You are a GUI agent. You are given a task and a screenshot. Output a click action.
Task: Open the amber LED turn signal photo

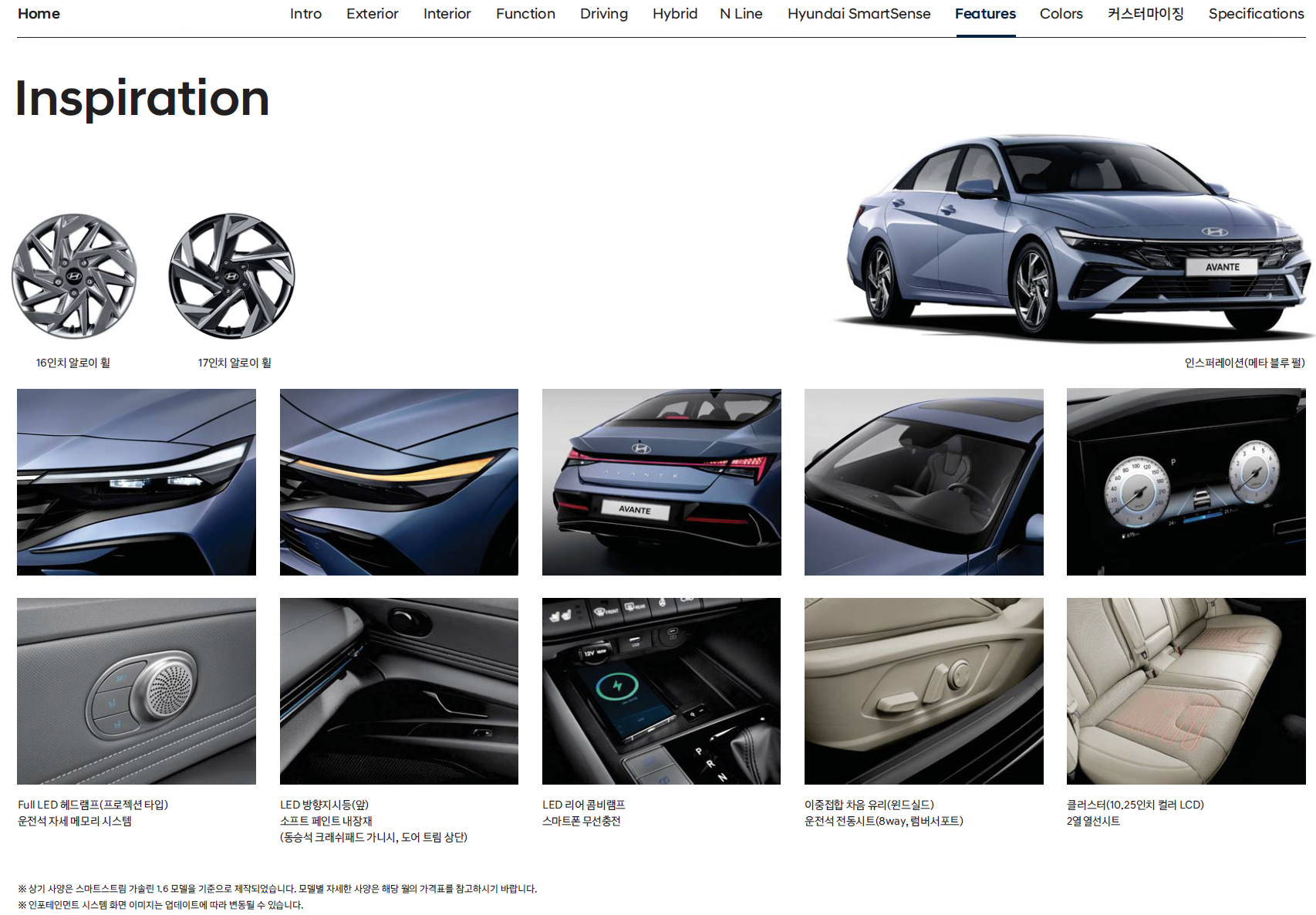point(399,482)
